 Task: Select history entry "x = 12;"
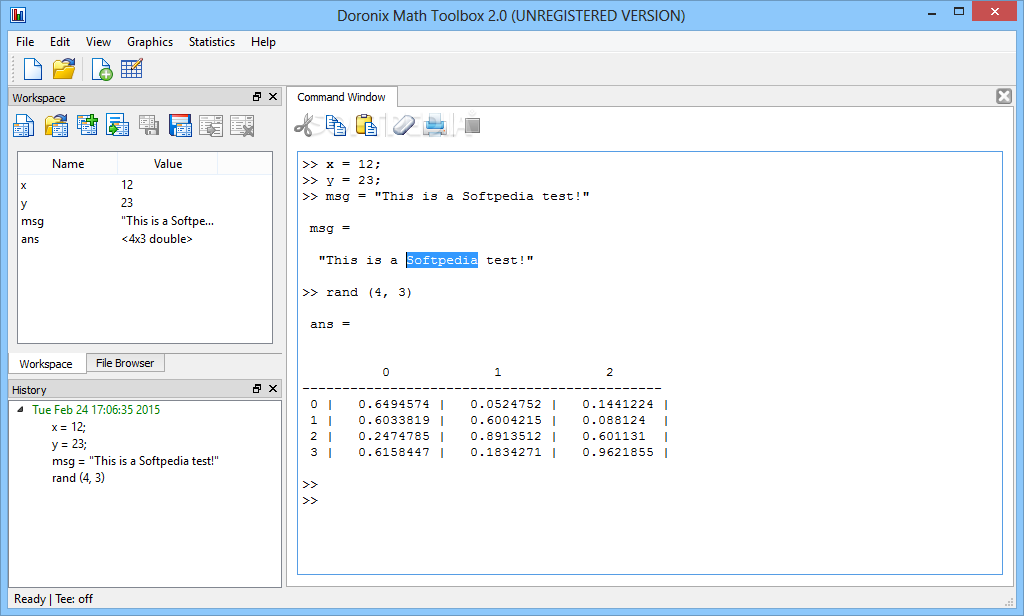(69, 427)
